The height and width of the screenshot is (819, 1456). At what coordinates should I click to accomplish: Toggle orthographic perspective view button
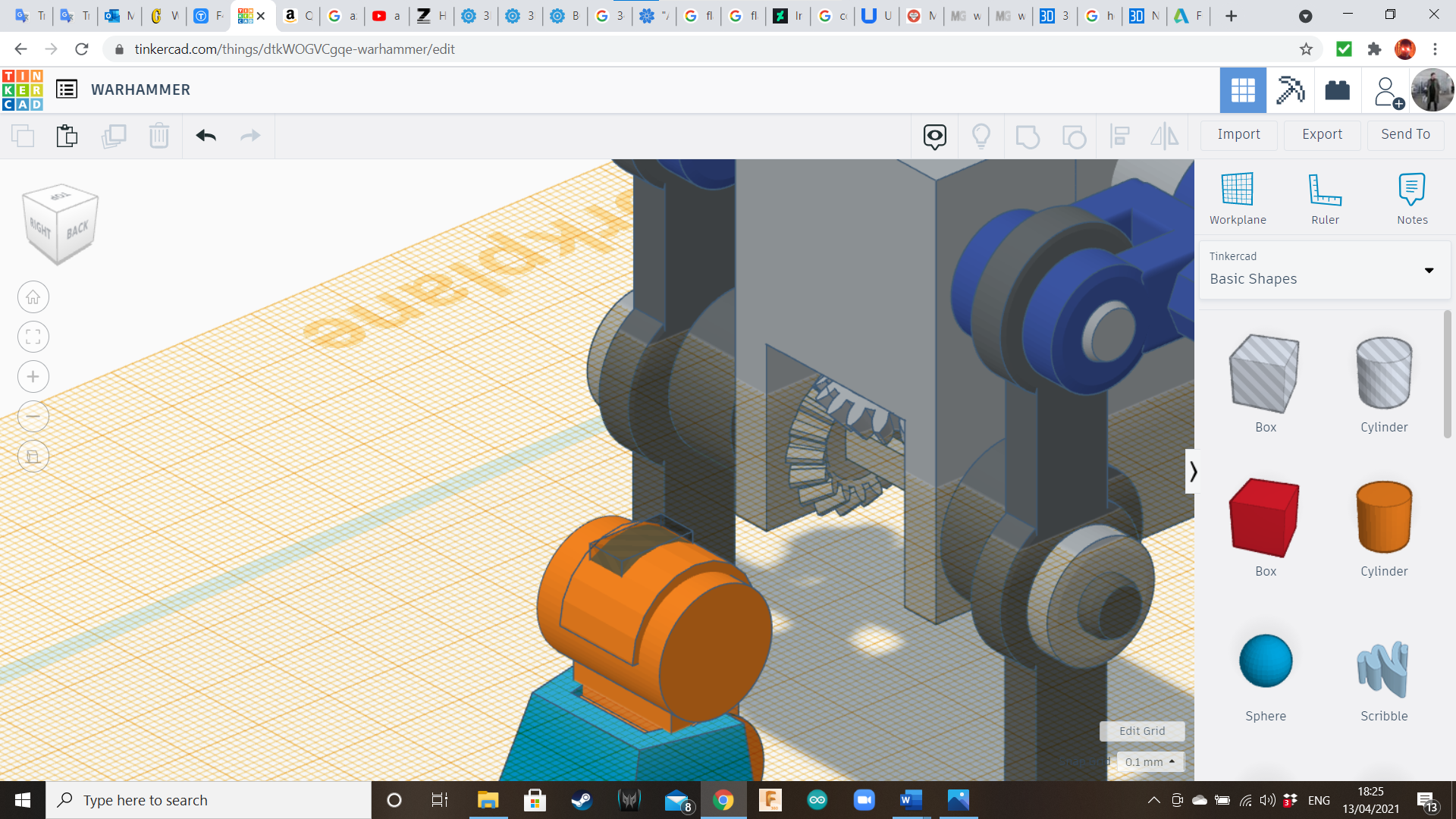33,457
